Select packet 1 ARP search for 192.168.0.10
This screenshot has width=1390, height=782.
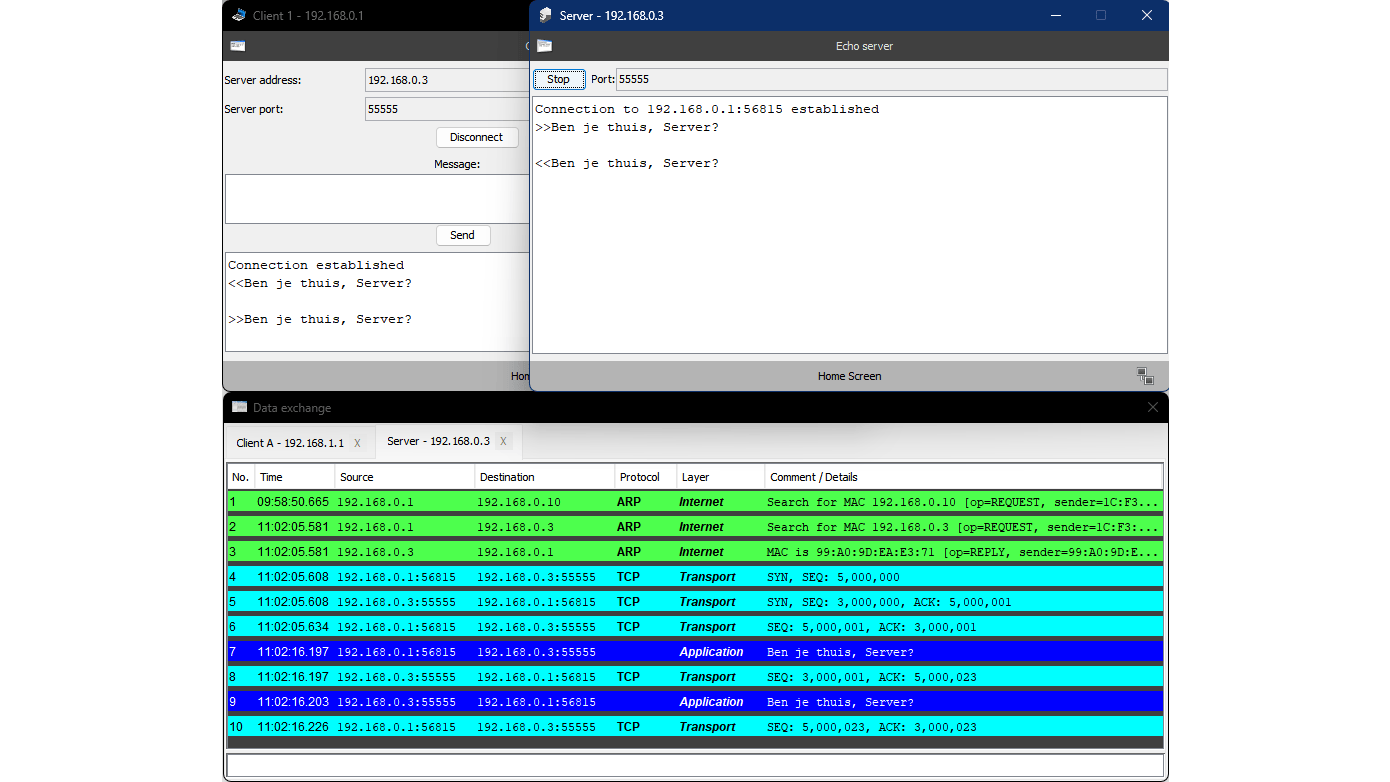coord(695,502)
